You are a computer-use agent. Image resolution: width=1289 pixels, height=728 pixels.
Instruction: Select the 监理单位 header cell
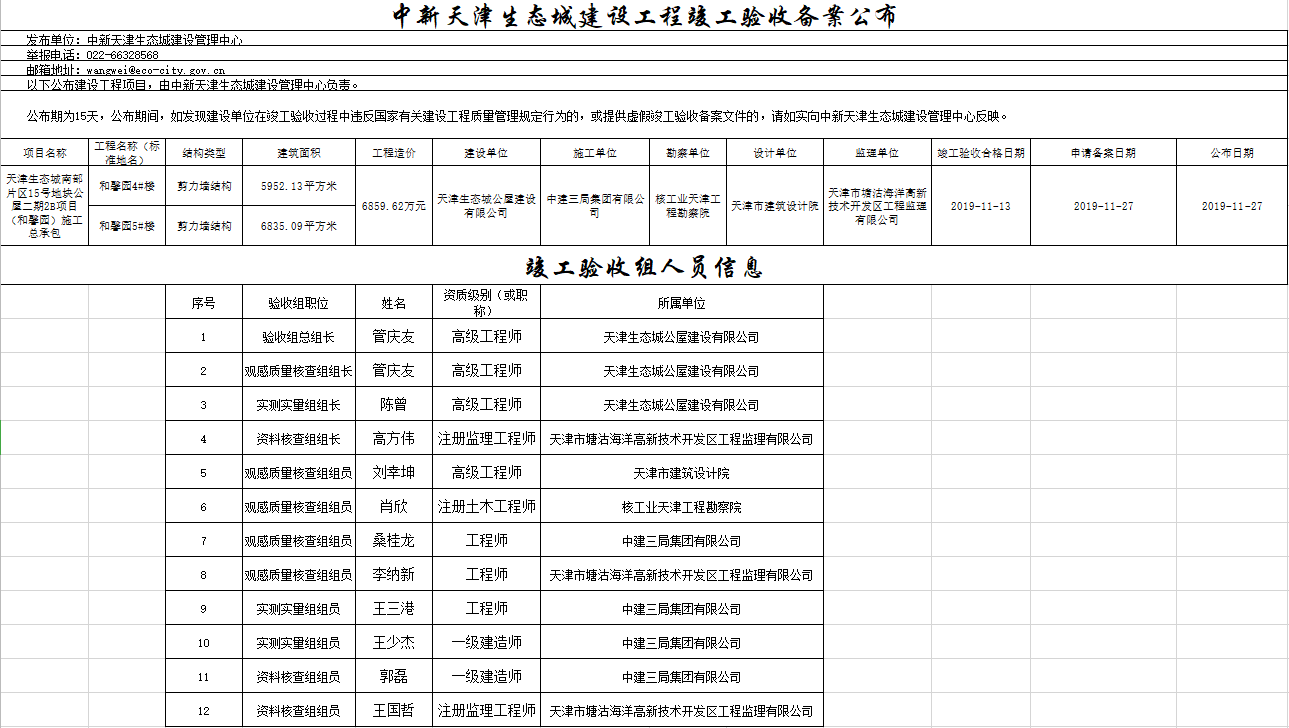pos(877,153)
